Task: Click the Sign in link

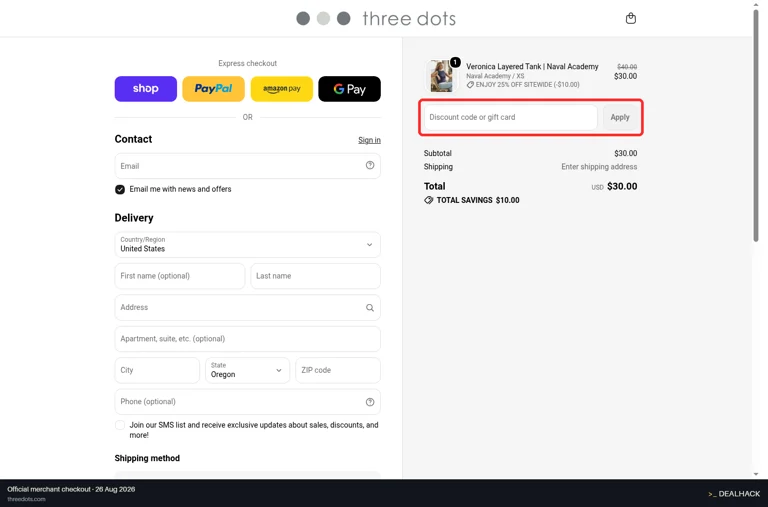Action: point(369,140)
